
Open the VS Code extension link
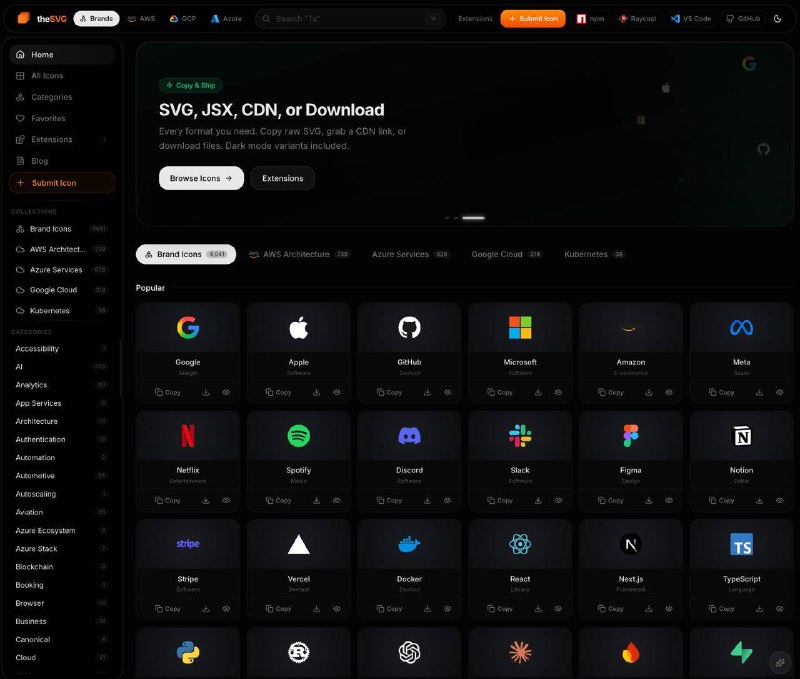pos(691,18)
